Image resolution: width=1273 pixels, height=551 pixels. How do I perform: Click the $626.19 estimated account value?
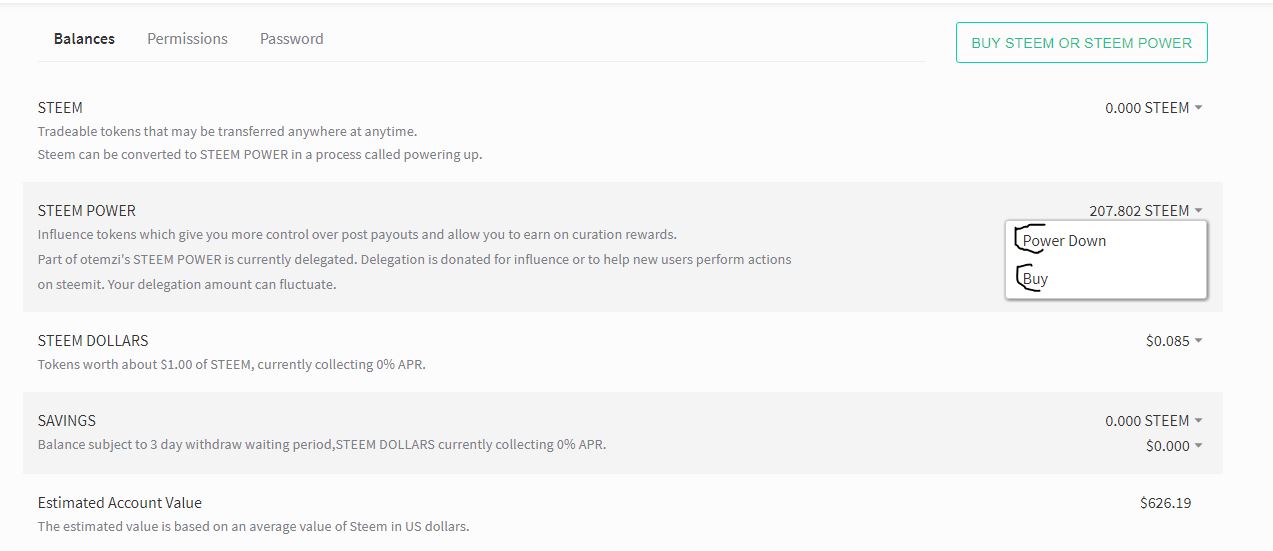(x=1165, y=503)
